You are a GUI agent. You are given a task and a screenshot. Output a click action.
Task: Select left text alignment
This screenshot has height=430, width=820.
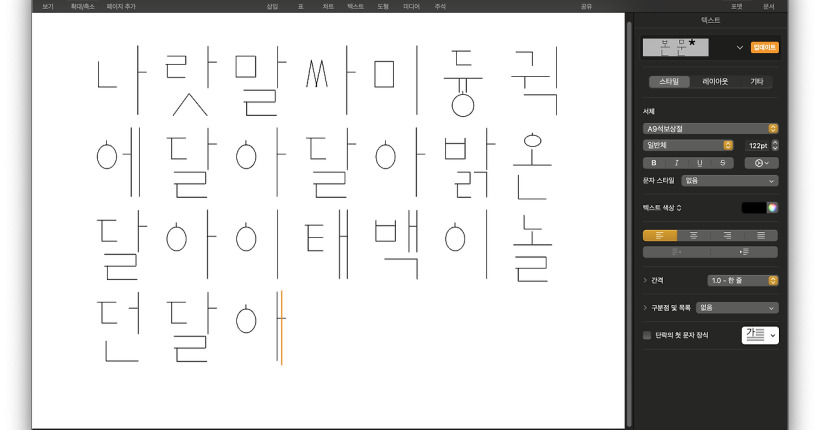659,235
